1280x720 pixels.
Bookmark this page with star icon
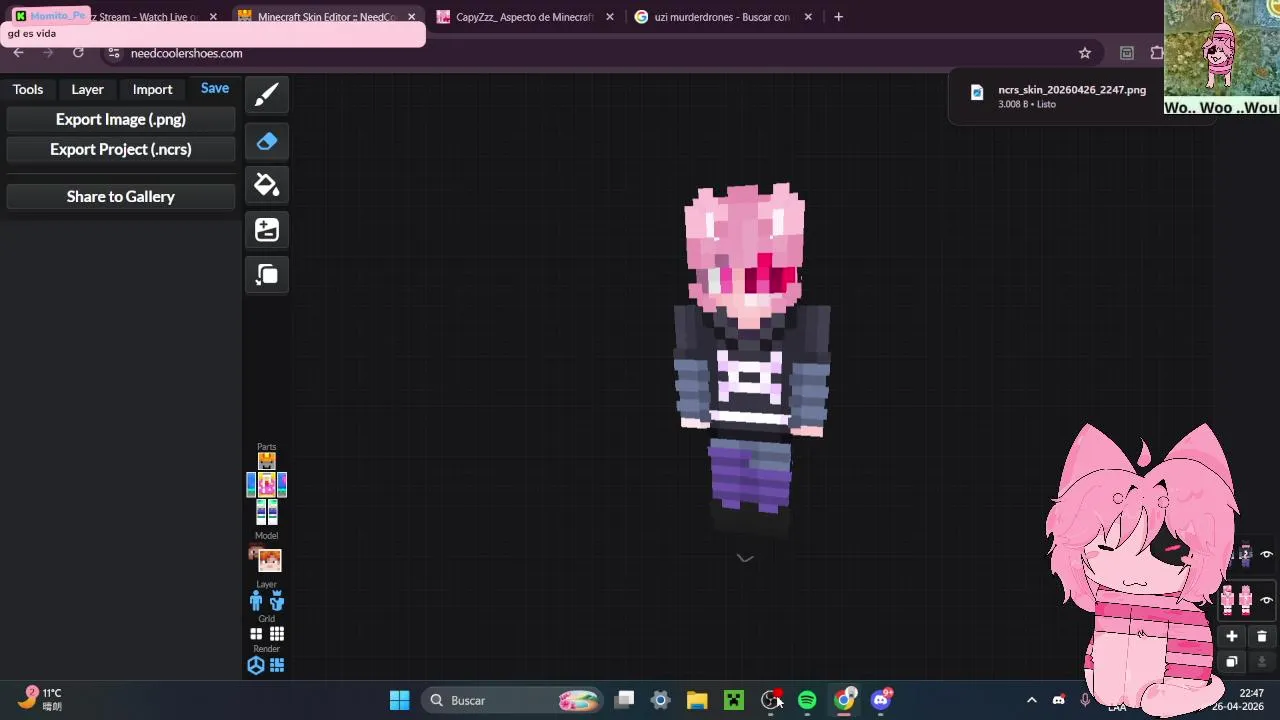coord(1085,53)
